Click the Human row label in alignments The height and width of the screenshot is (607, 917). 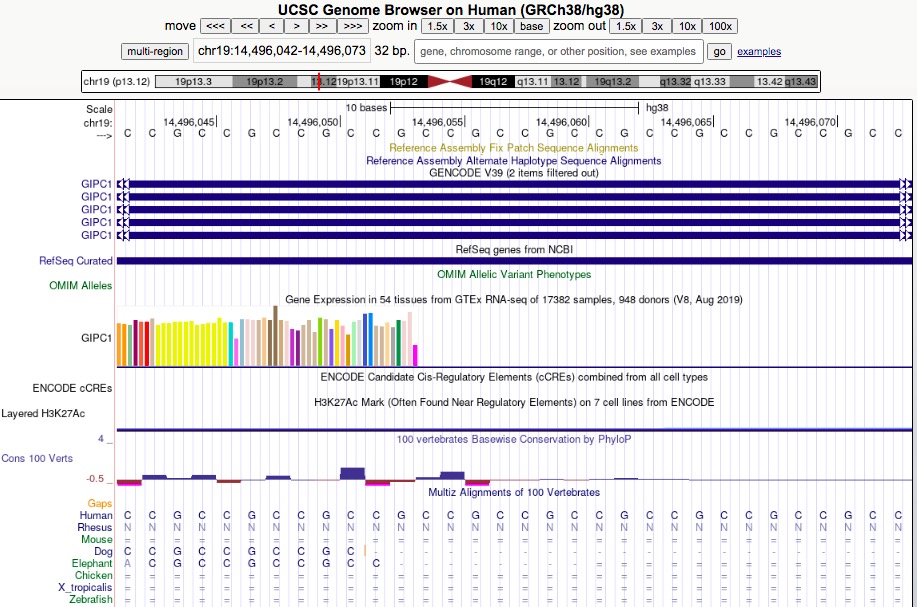(96, 515)
